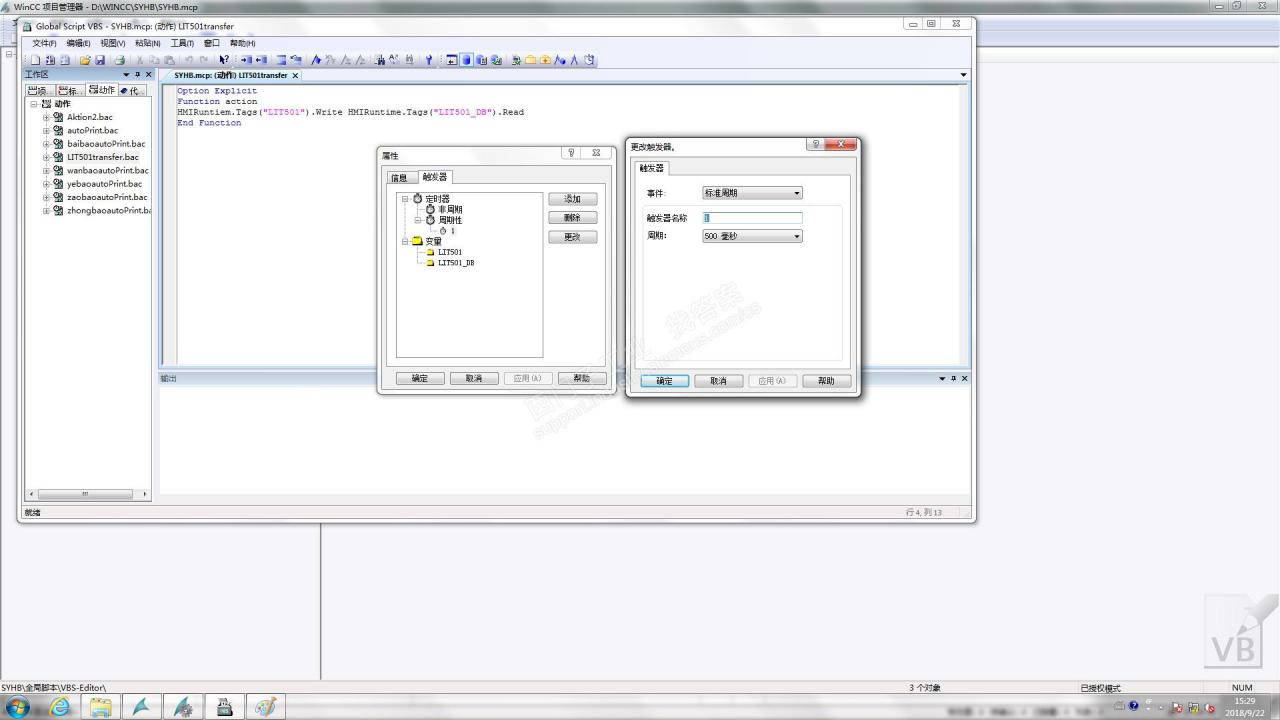Image resolution: width=1280 pixels, height=720 pixels.
Task: Click 确定 in the 属性 dialog
Action: pyautogui.click(x=420, y=378)
